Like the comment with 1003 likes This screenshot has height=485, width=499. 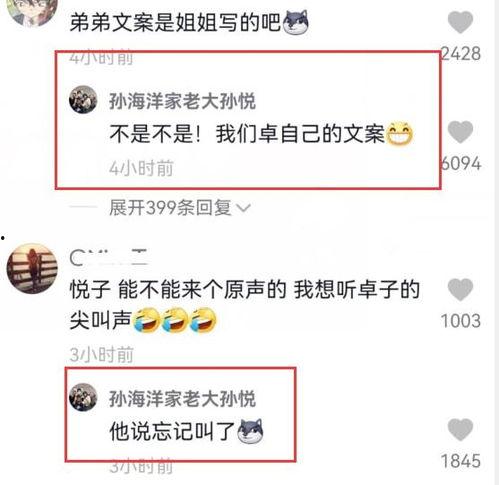[460, 289]
